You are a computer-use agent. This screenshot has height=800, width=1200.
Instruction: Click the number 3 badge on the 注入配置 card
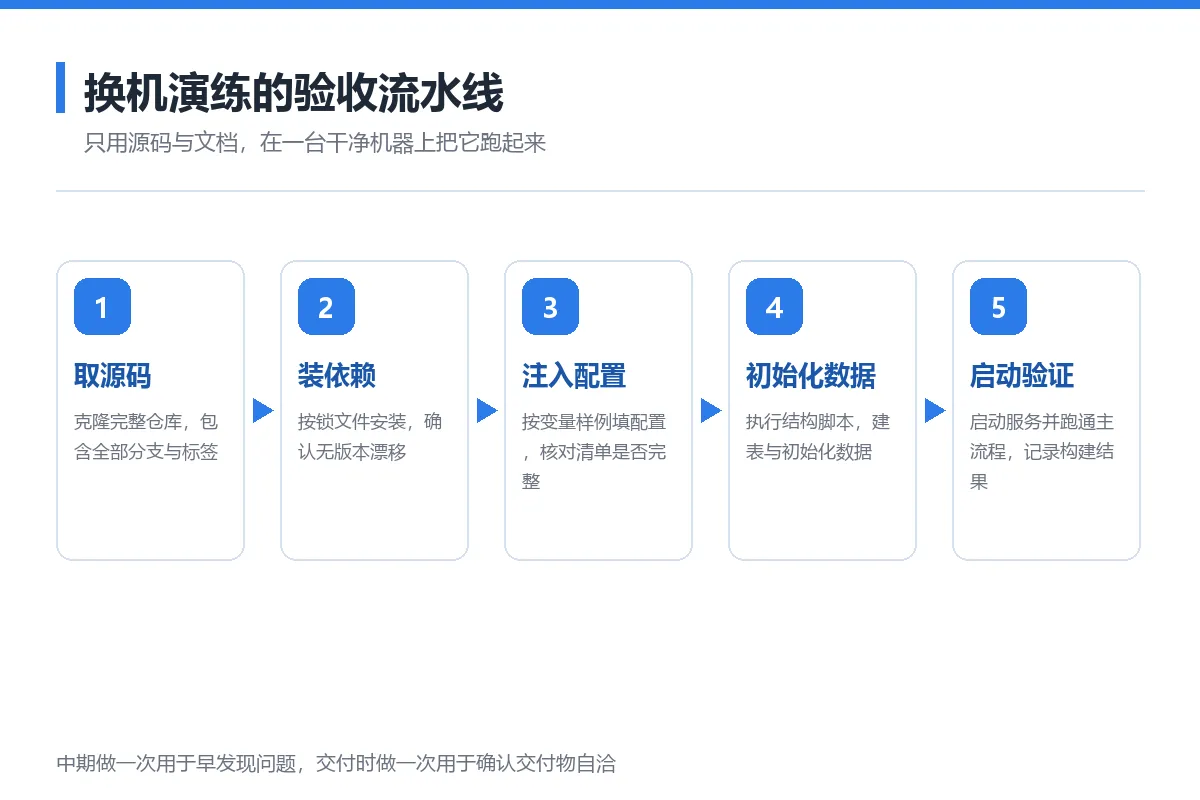pos(550,307)
